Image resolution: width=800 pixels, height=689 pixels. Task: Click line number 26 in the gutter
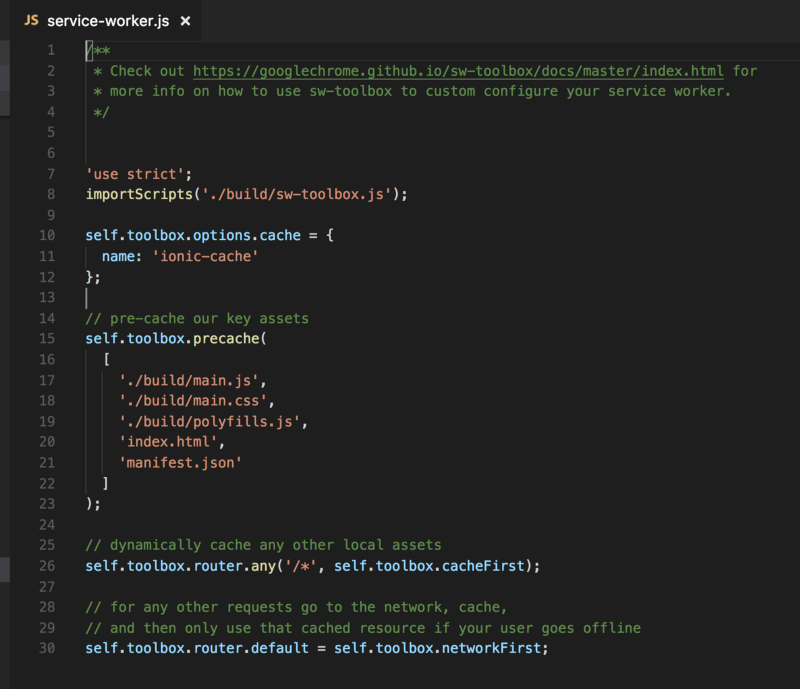[x=47, y=565]
